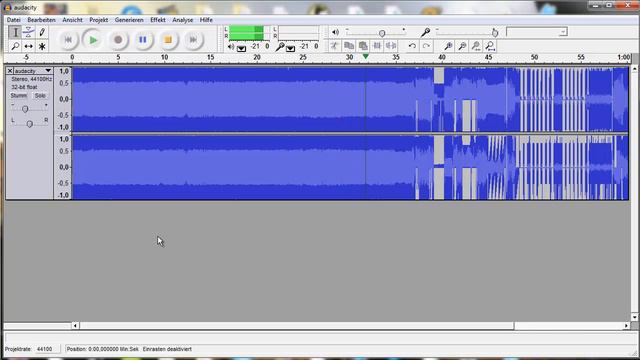This screenshot has height=360, width=640.
Task: Skip to start of the track
Action: (x=68, y=40)
